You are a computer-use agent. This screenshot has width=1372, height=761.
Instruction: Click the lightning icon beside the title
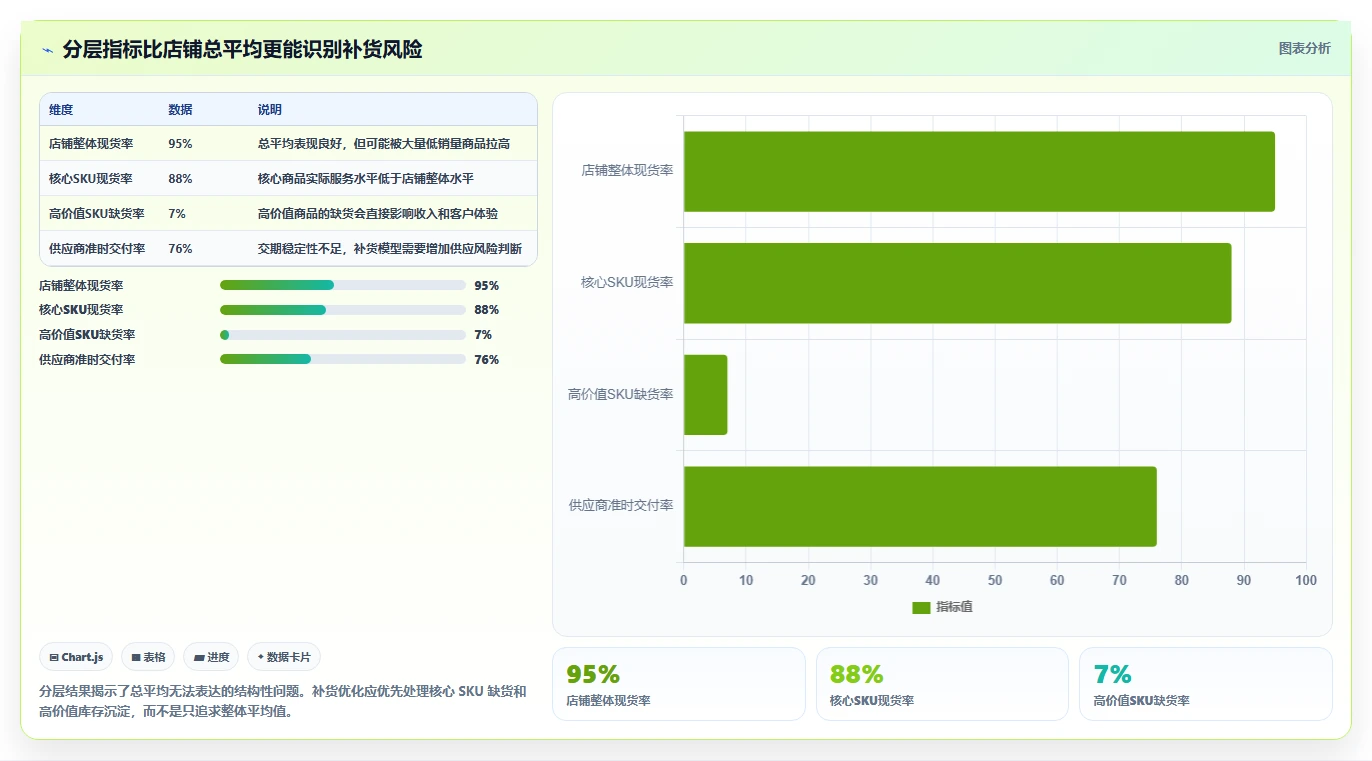(x=47, y=50)
